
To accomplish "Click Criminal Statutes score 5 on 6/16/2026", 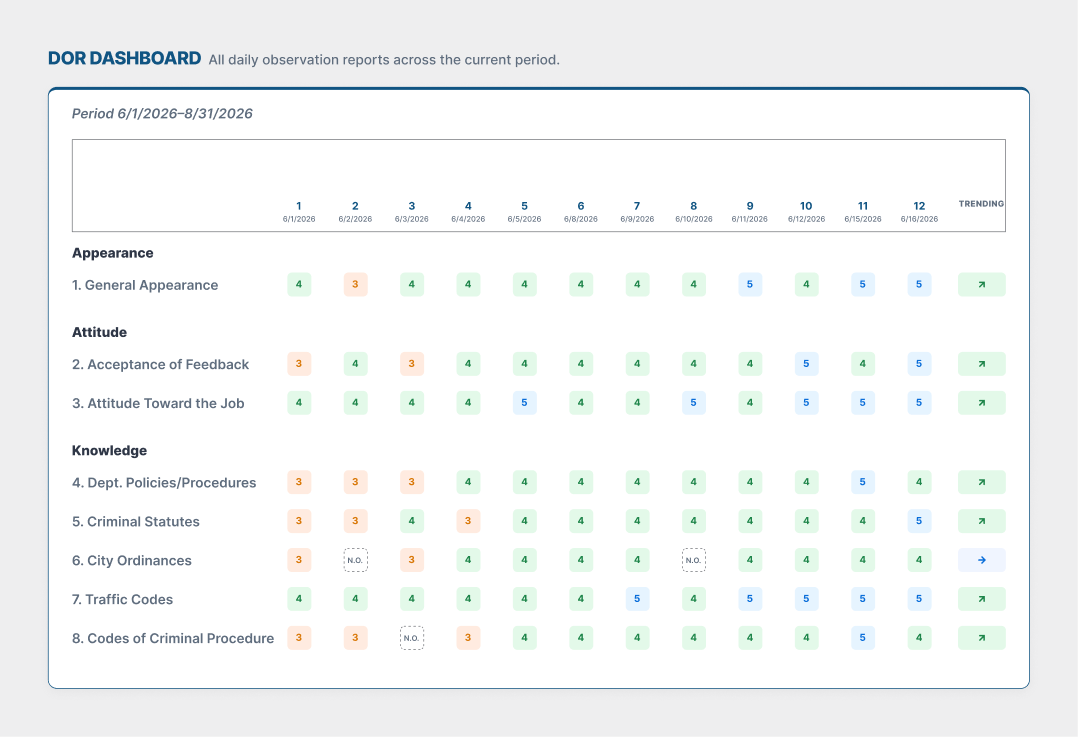I will (x=919, y=521).
